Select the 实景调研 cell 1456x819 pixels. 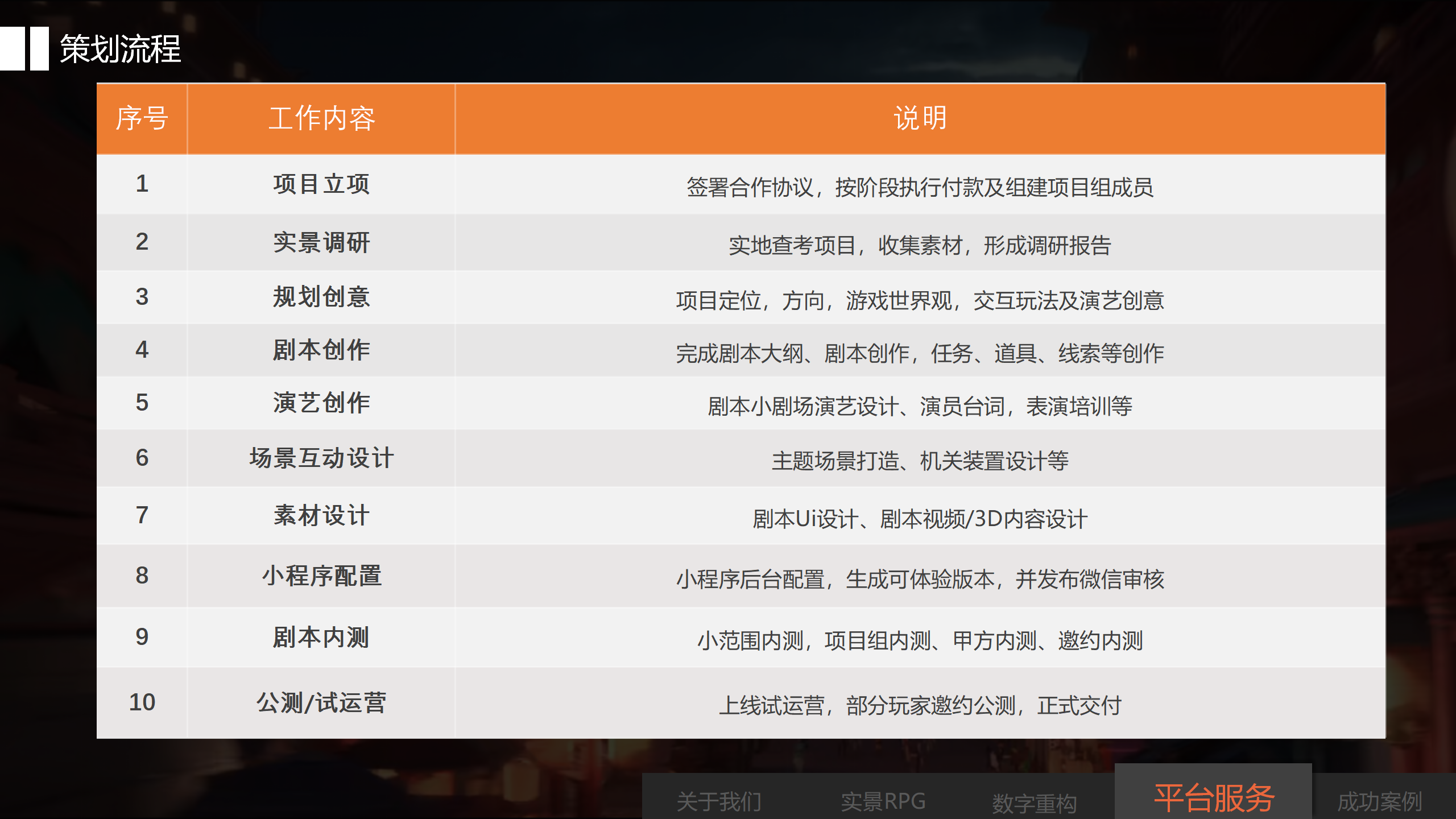(x=321, y=242)
